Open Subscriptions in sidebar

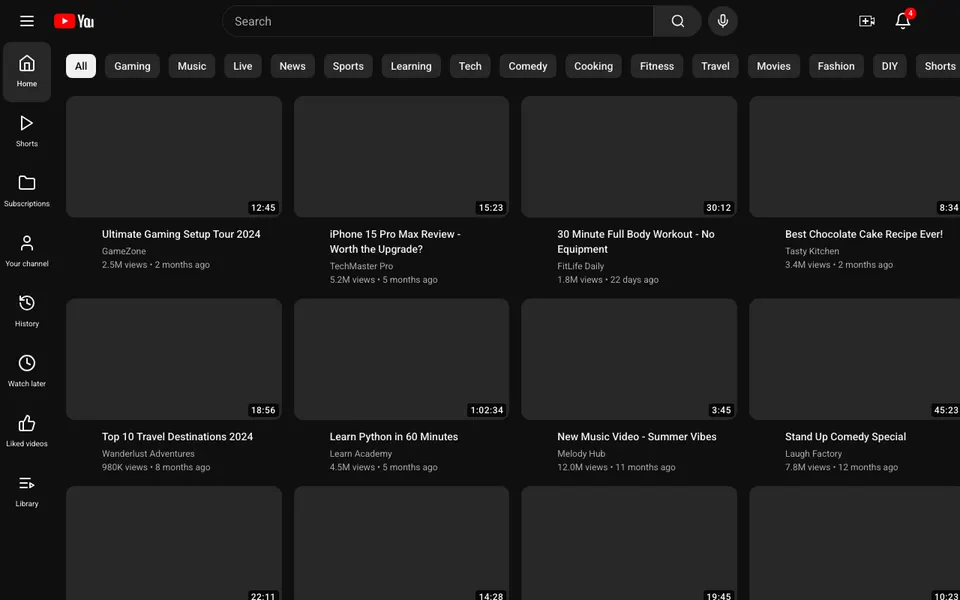(x=27, y=192)
